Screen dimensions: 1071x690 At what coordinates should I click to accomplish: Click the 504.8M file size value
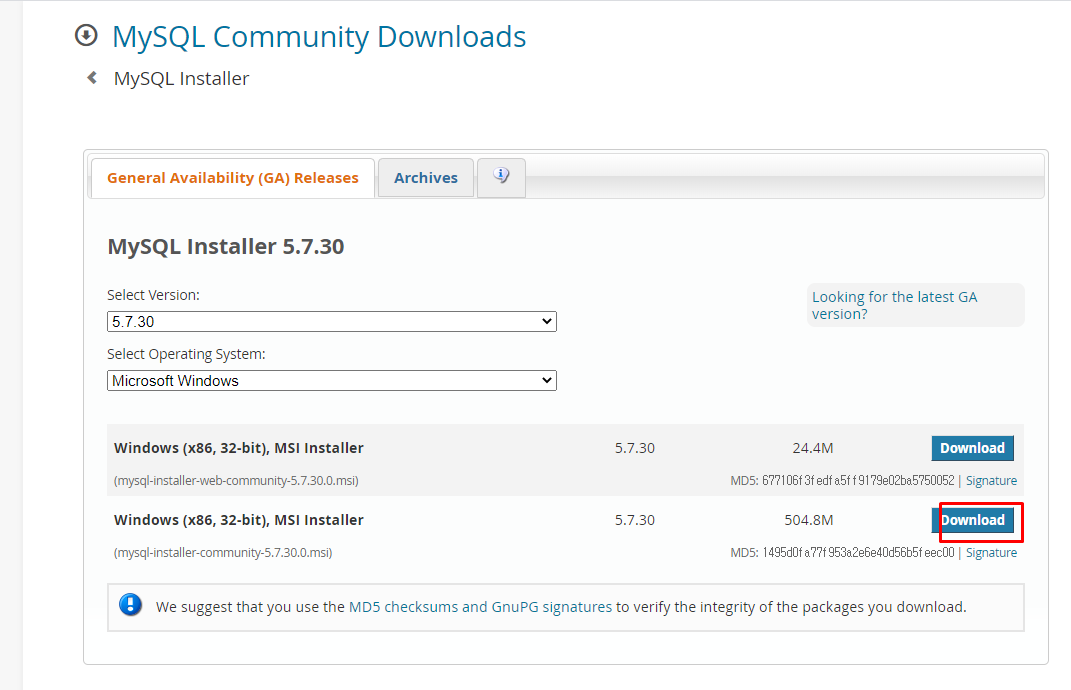click(809, 521)
